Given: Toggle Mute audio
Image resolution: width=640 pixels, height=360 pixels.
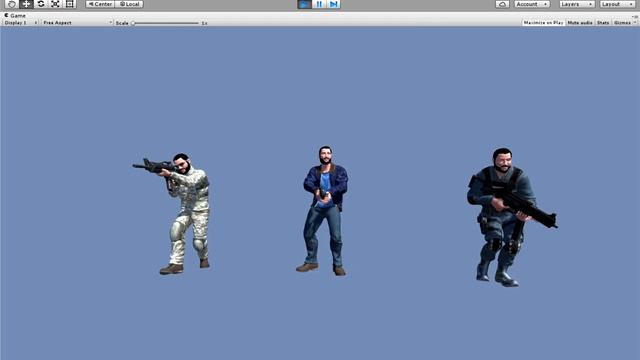Looking at the screenshot, I should pyautogui.click(x=580, y=23).
